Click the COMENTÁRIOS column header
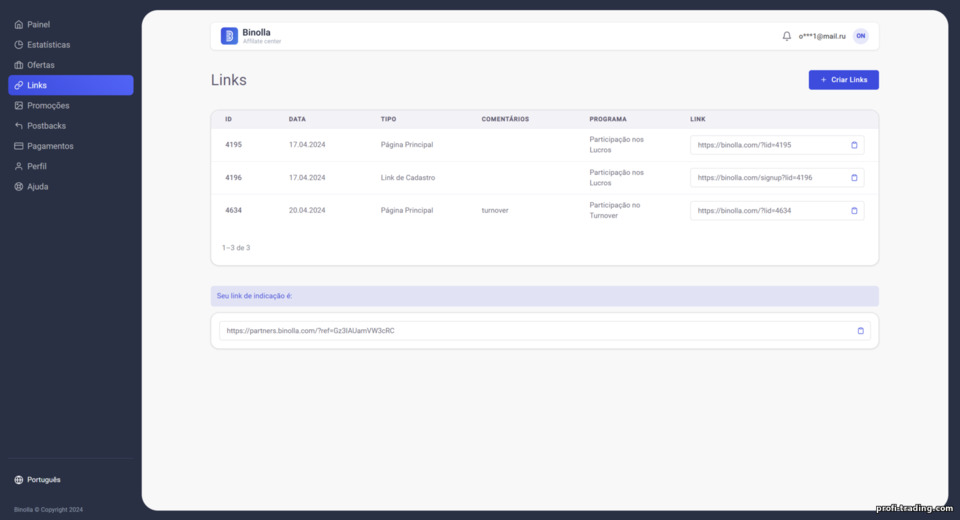Screen dimensions: 960x520 click(505, 119)
